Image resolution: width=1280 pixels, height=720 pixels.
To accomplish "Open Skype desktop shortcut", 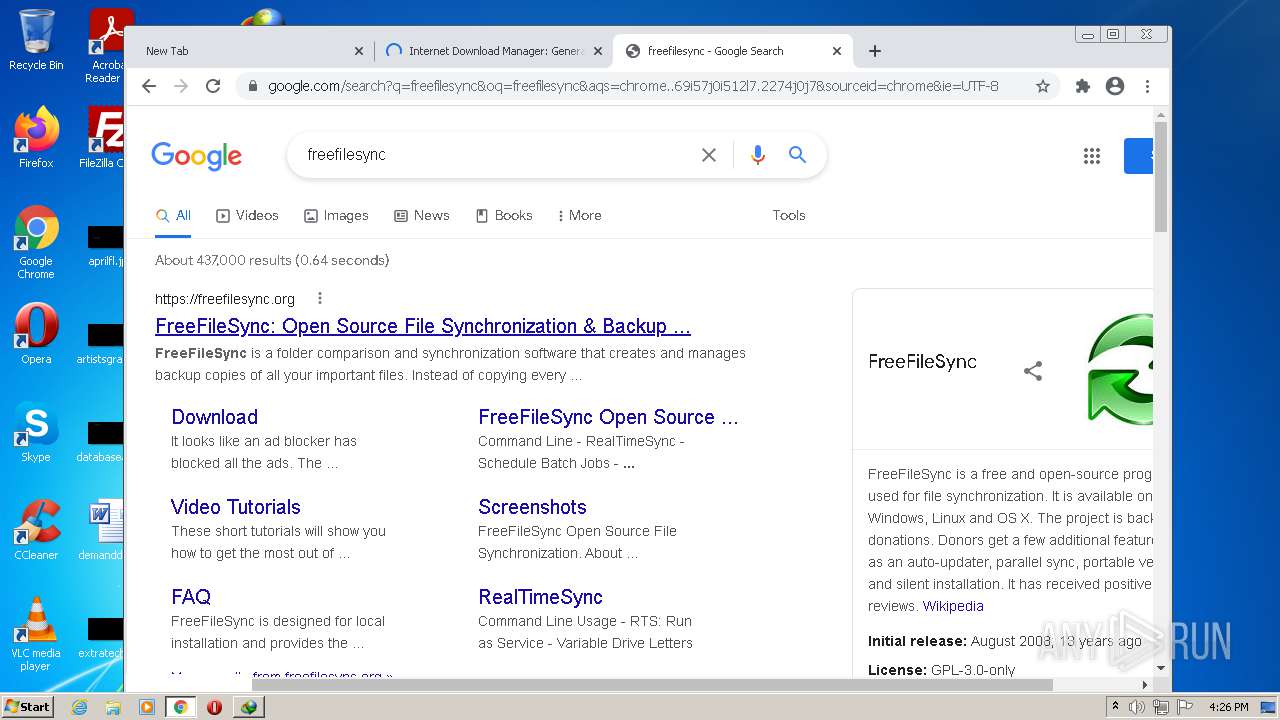I will (36, 432).
